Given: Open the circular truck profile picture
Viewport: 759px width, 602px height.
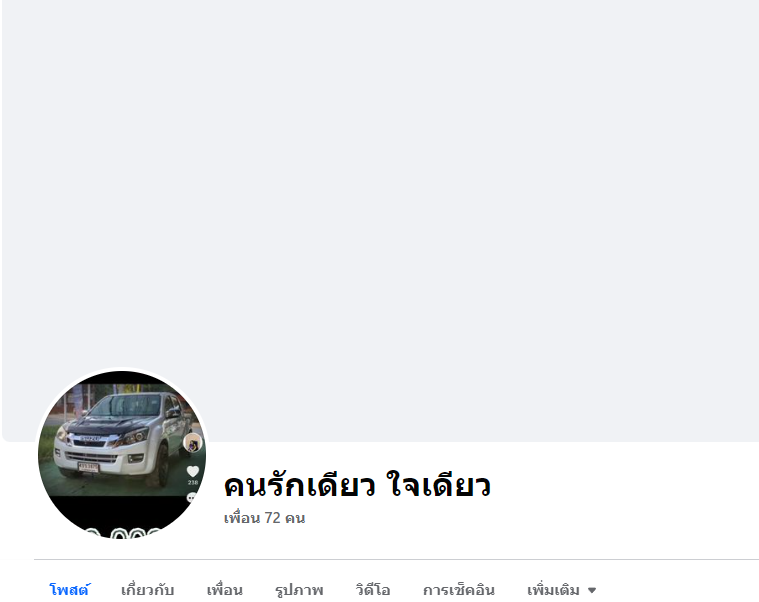Looking at the screenshot, I should (122, 454).
